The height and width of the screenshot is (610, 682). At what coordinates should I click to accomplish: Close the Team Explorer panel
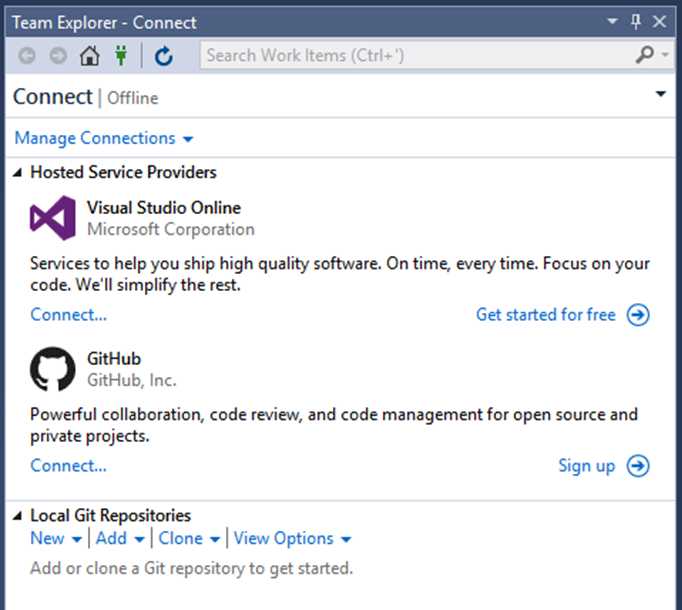[659, 21]
